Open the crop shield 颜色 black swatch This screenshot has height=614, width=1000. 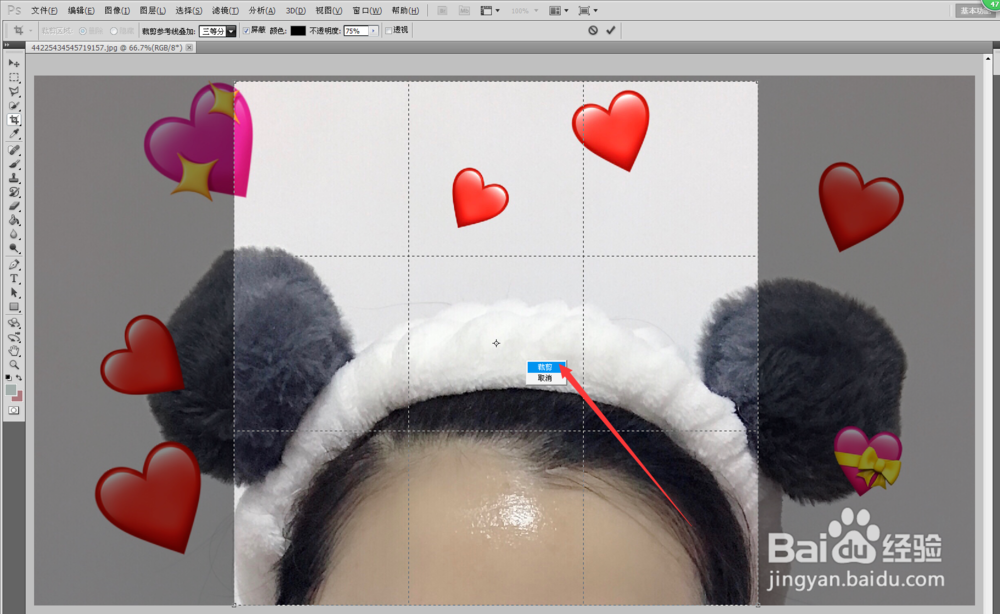pos(298,31)
